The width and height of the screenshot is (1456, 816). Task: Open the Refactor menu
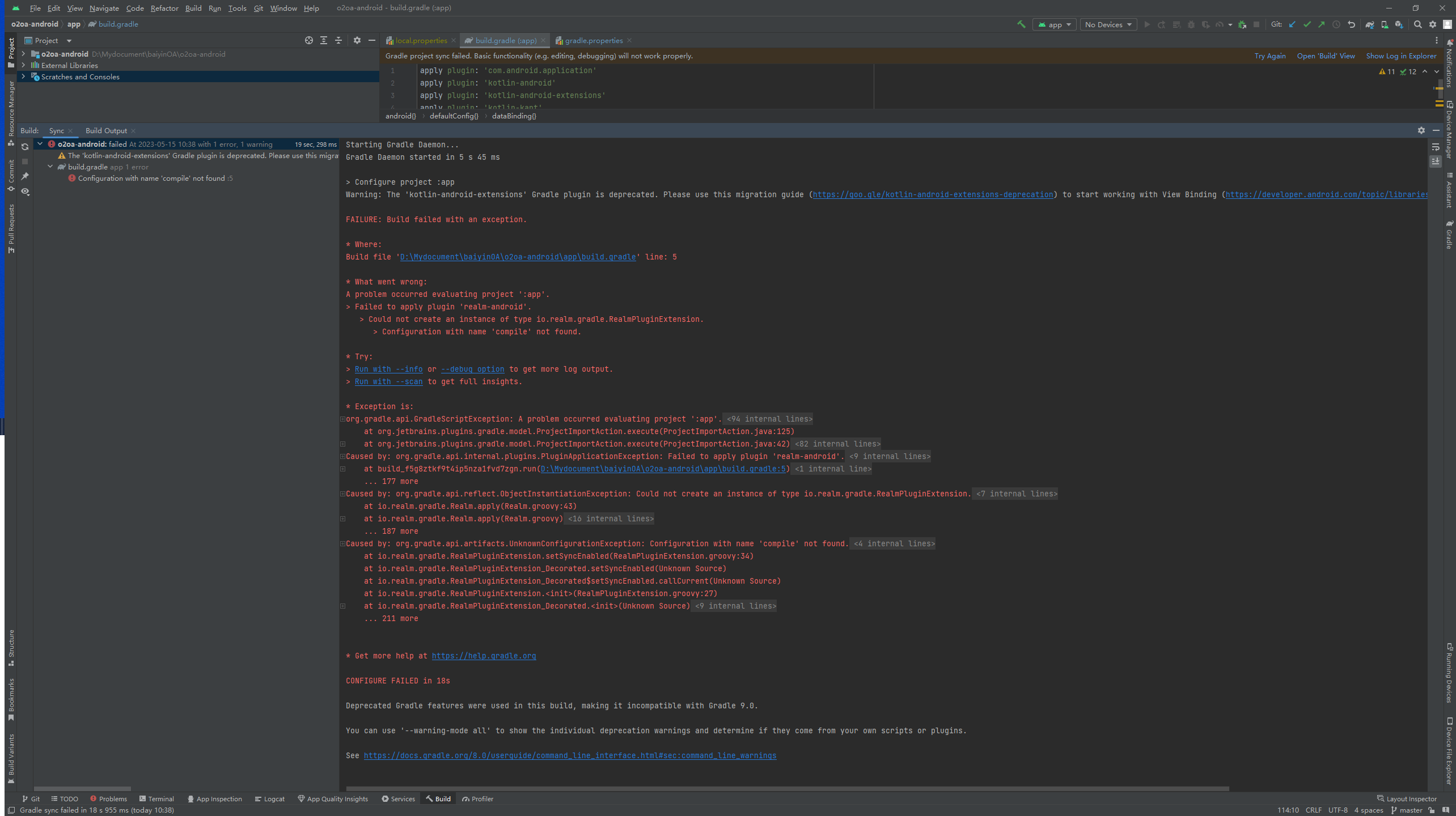[164, 8]
